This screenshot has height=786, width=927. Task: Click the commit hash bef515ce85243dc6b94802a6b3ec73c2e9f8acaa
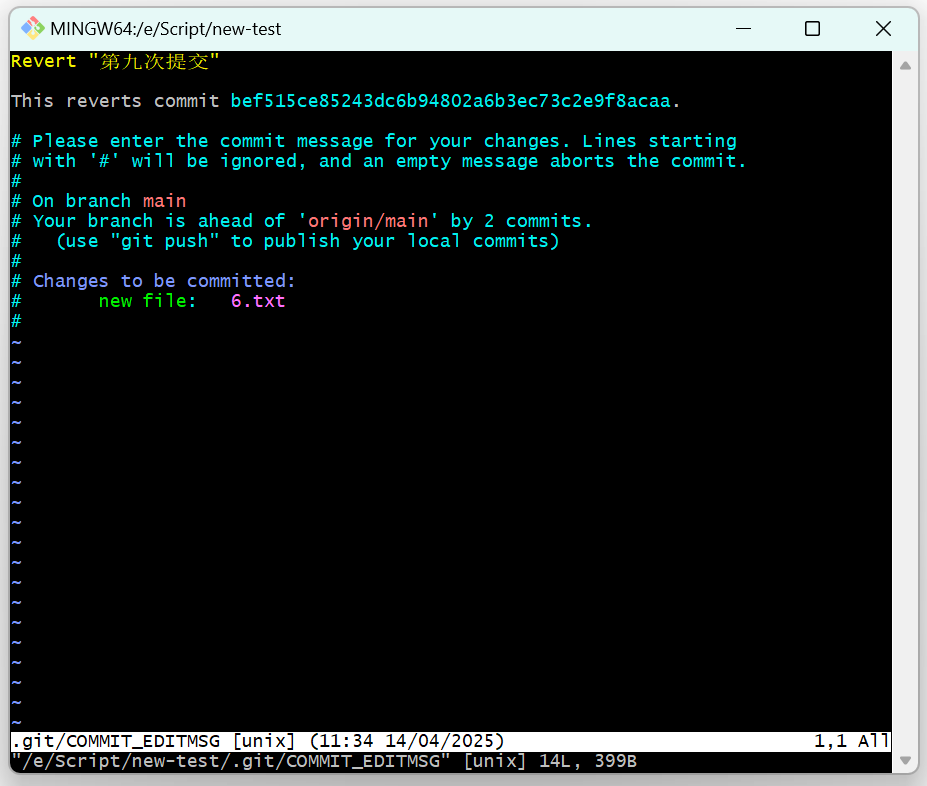450,101
